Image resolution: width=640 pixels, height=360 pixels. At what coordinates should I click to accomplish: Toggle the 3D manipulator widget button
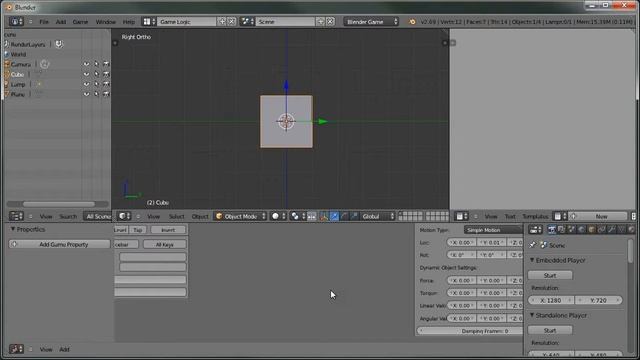click(324, 216)
